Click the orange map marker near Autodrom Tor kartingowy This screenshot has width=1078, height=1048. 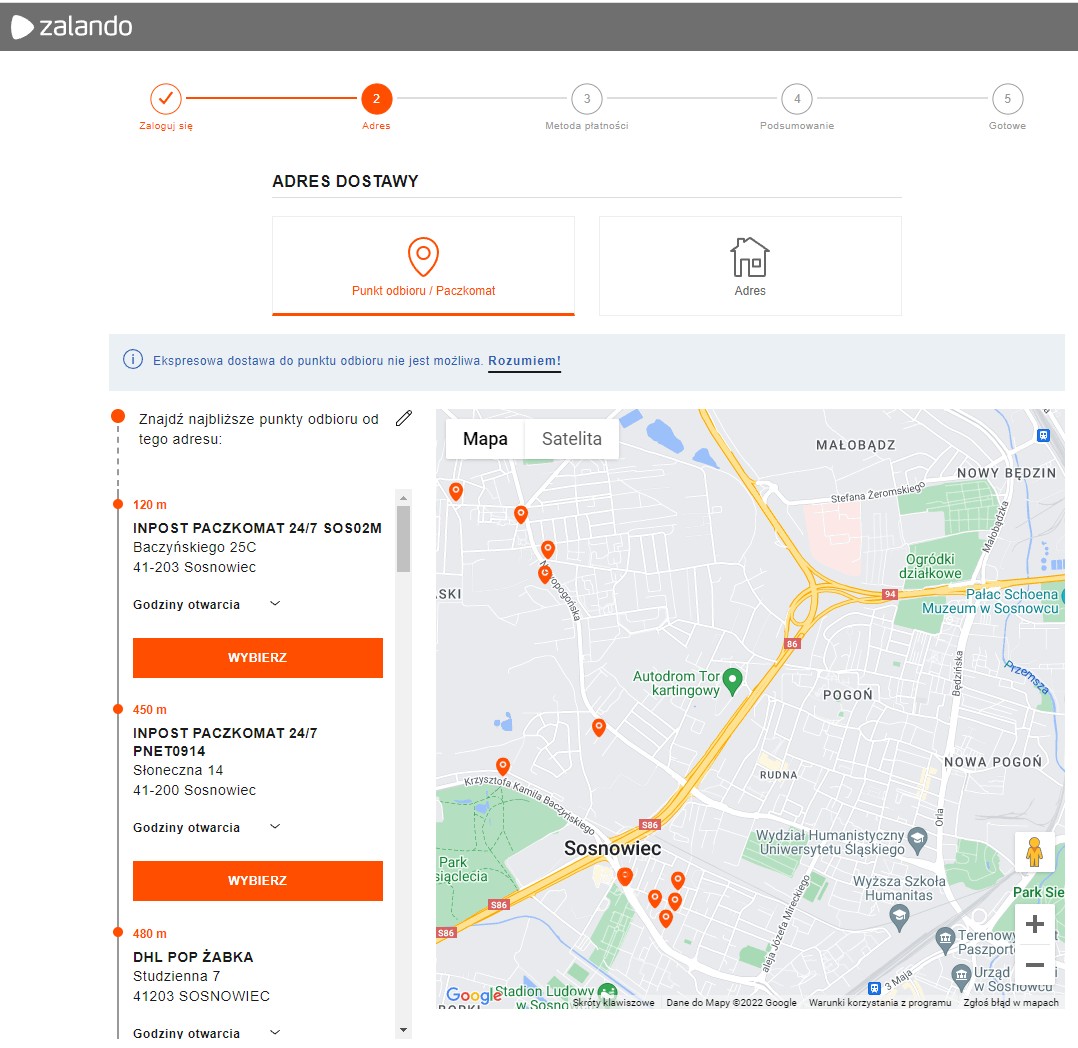tap(600, 728)
